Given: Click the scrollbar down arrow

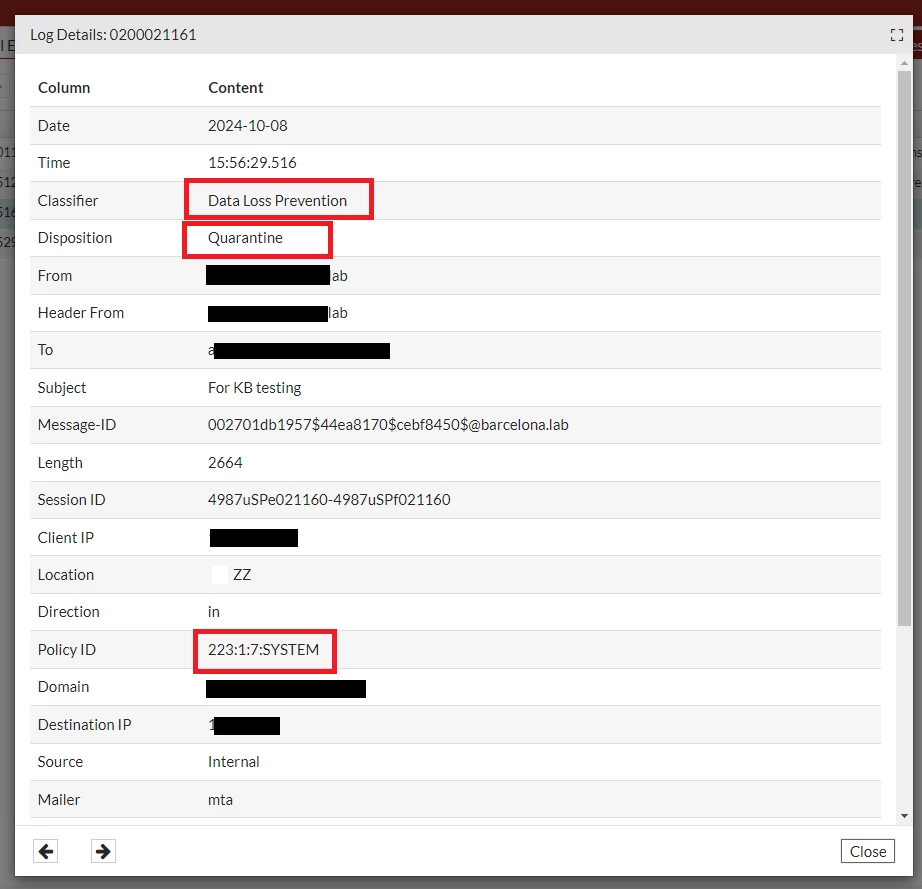Looking at the screenshot, I should pyautogui.click(x=904, y=816).
